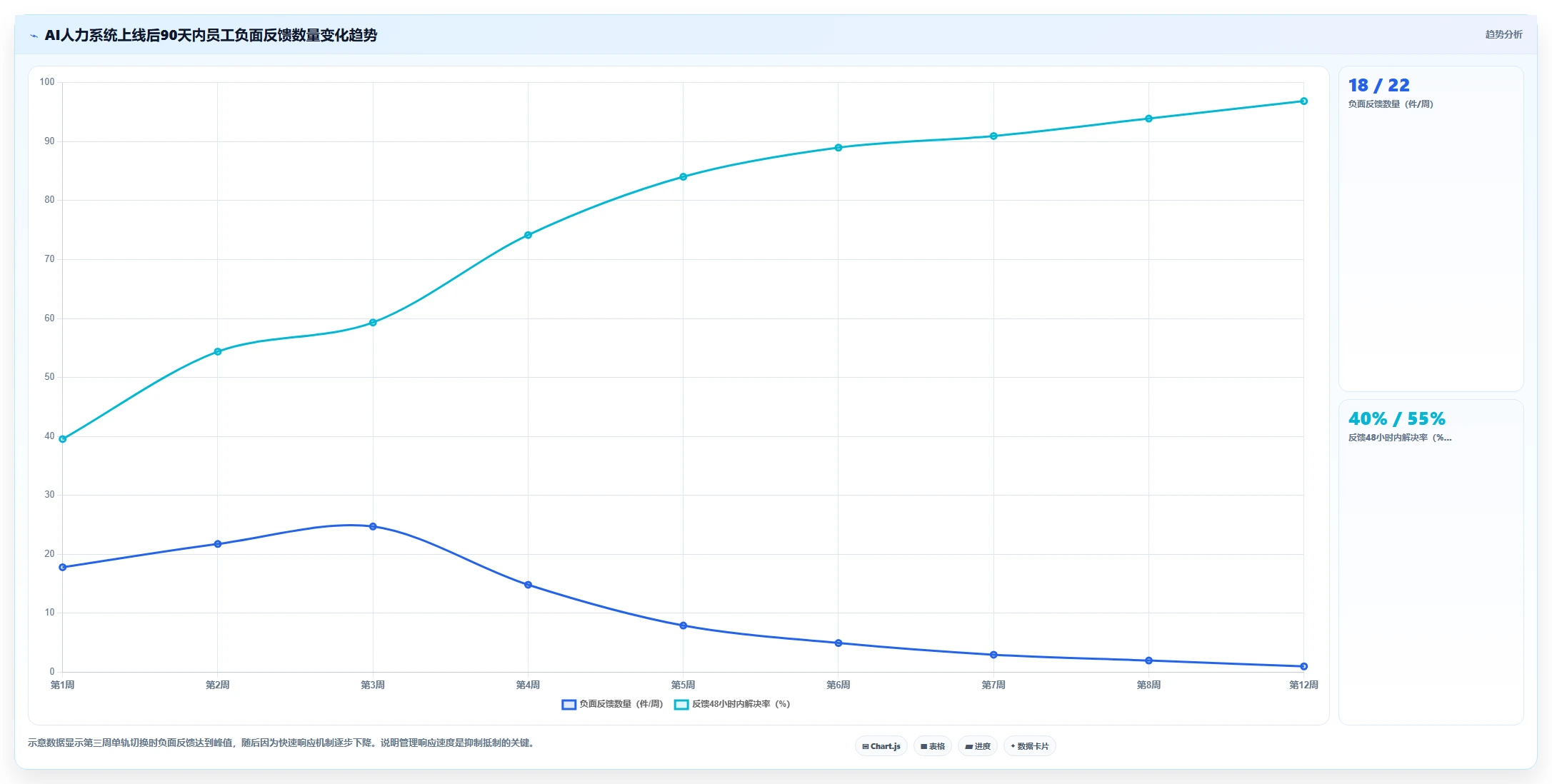
Task: Click the y-axis label 20
Action: [49, 554]
